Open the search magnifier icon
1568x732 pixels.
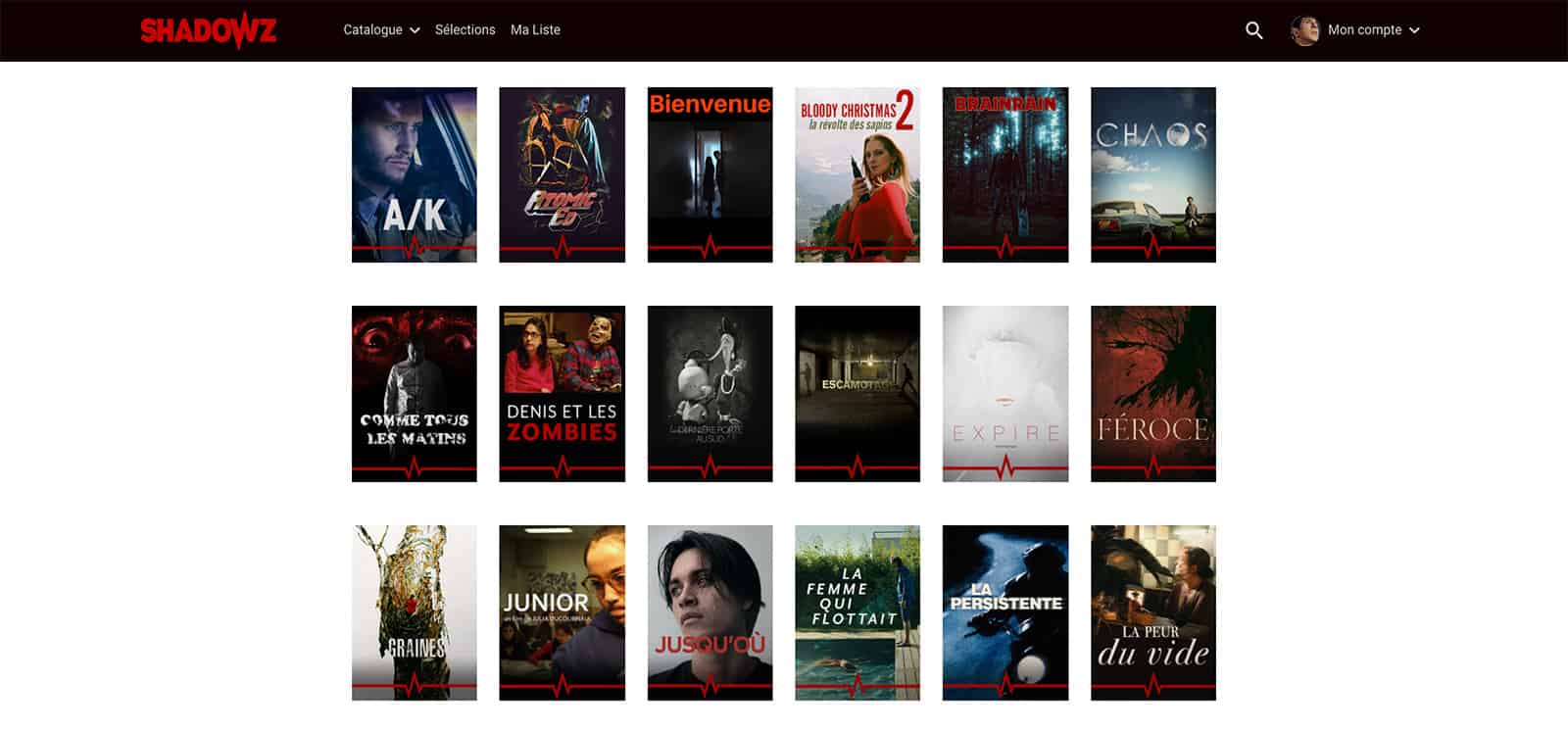point(1253,30)
